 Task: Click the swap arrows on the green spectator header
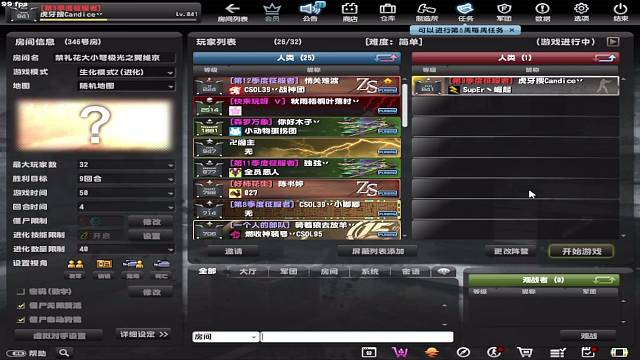pyautogui.click(x=604, y=280)
